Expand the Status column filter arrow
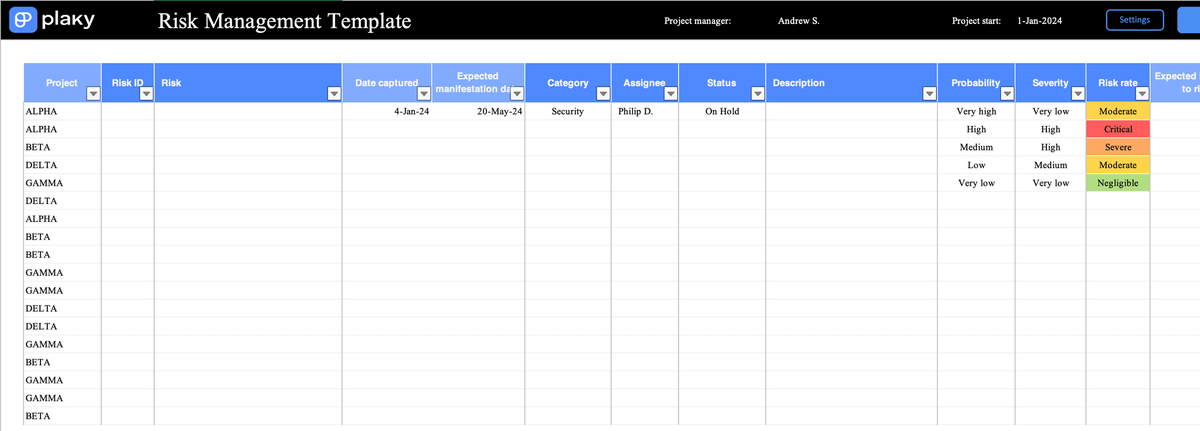The image size is (1200, 431). pyautogui.click(x=757, y=94)
